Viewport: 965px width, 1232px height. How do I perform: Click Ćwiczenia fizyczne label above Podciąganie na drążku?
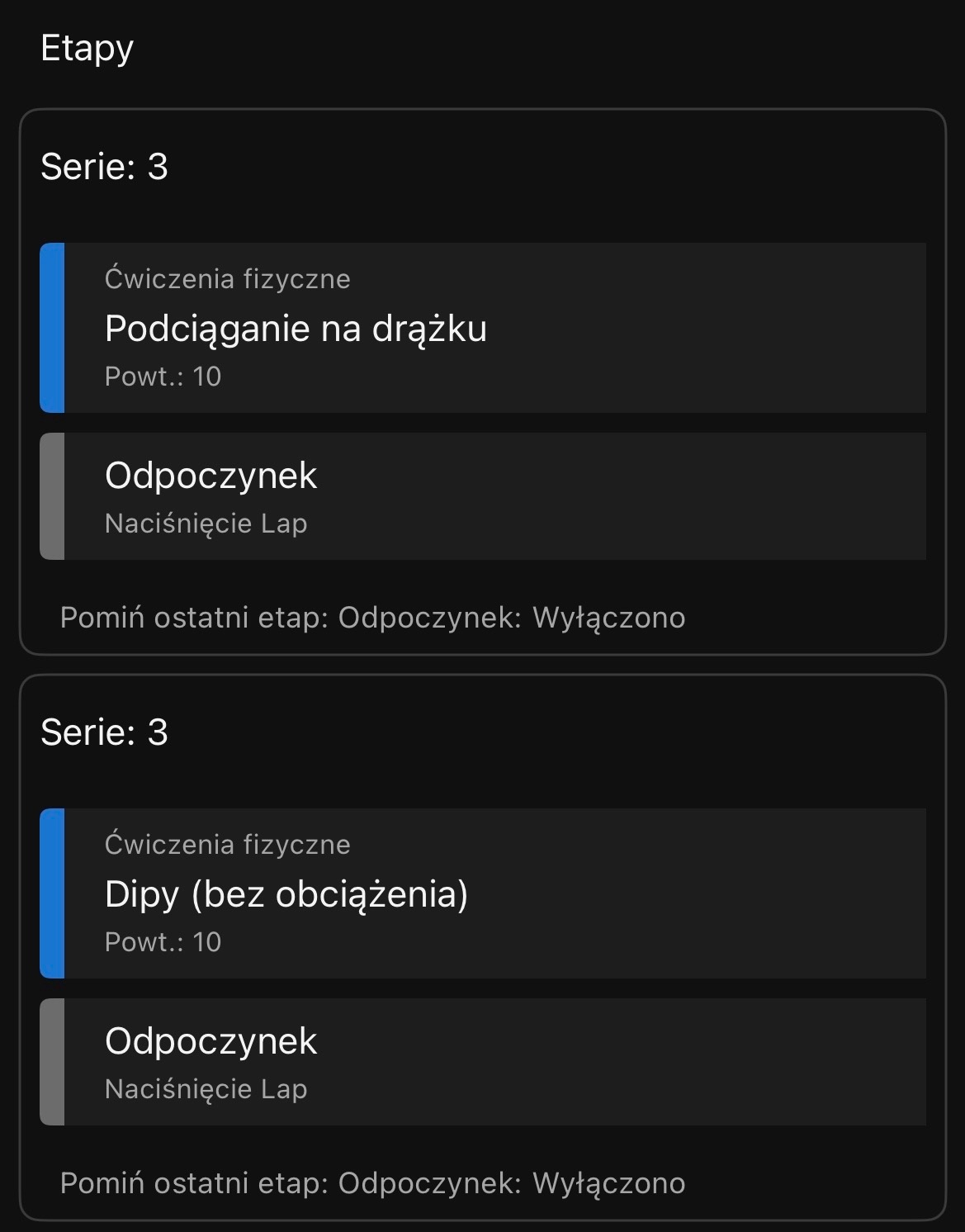(x=227, y=279)
